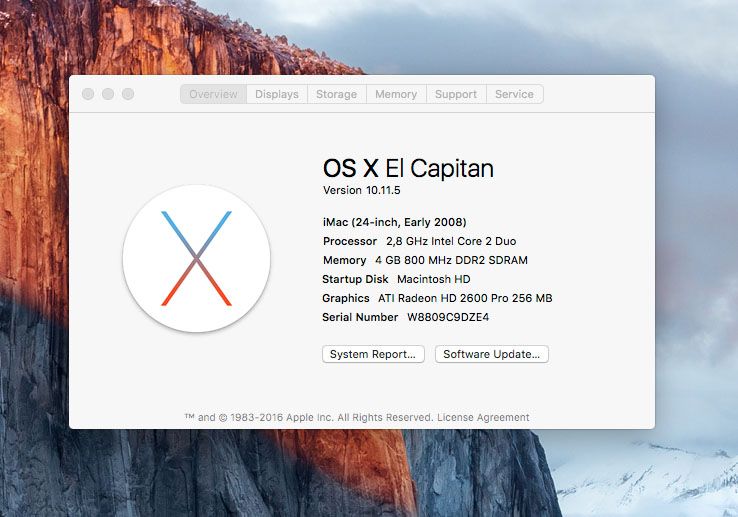
Task: Click the iMac (24-inch, Early 2008) text
Action: (x=394, y=222)
